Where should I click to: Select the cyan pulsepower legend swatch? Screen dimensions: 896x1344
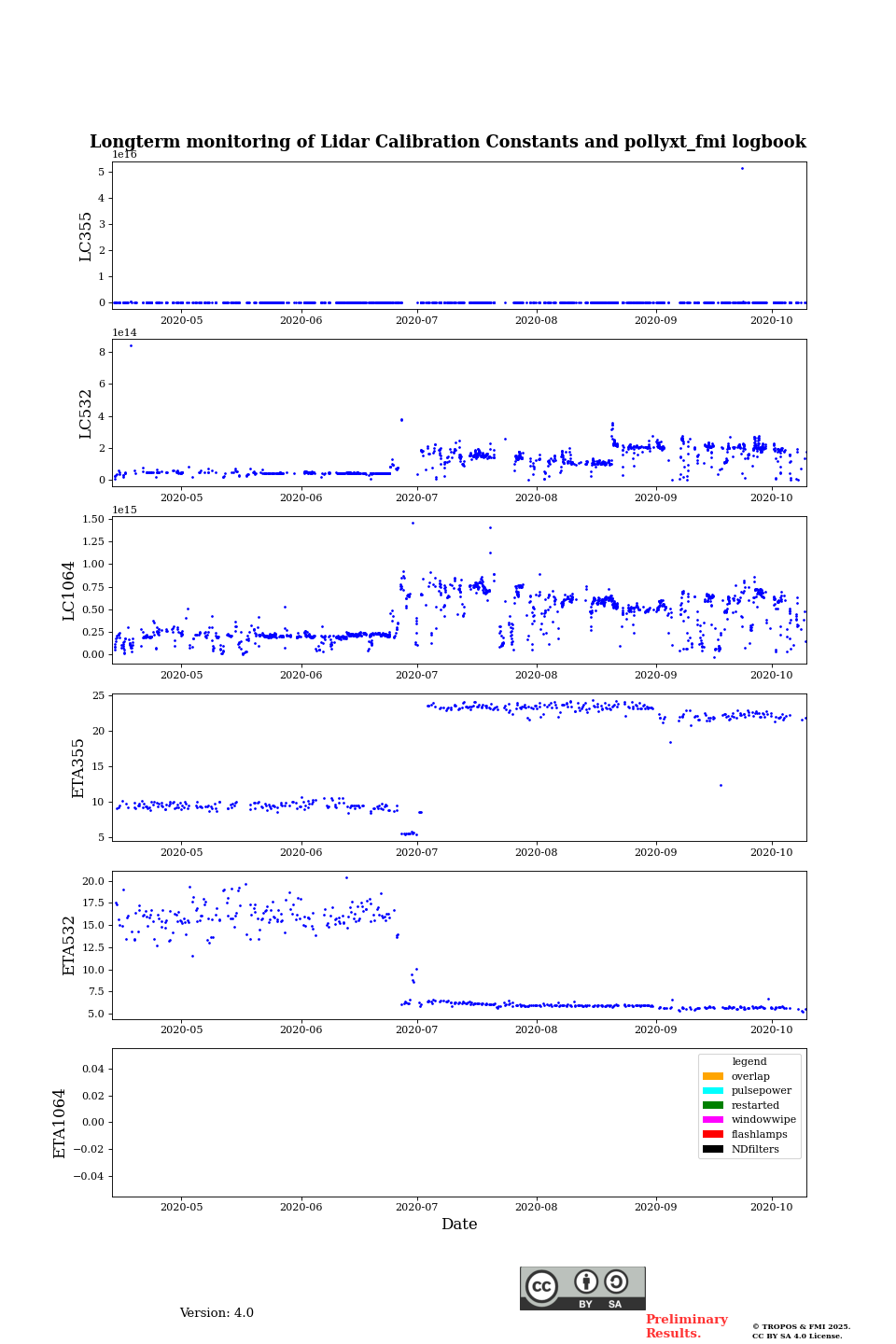(712, 1091)
